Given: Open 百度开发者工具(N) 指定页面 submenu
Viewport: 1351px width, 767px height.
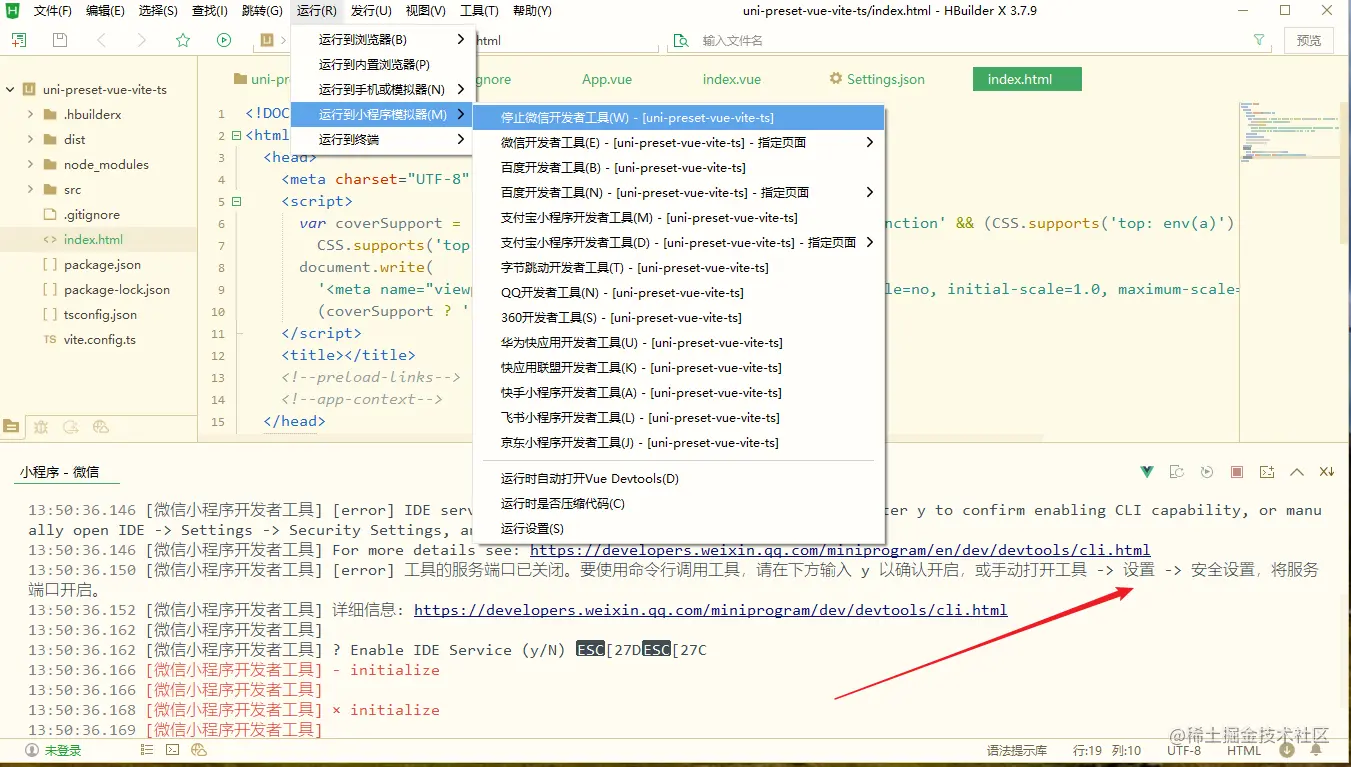Looking at the screenshot, I should (679, 193).
